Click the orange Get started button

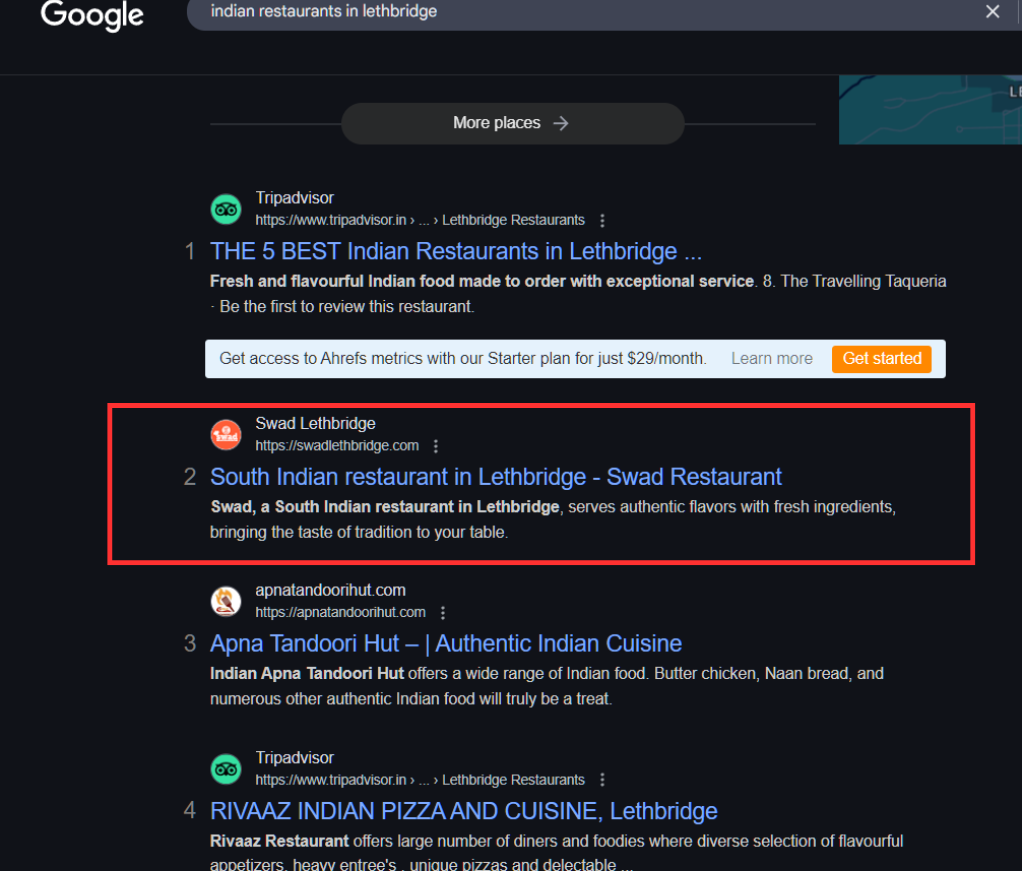coord(881,359)
